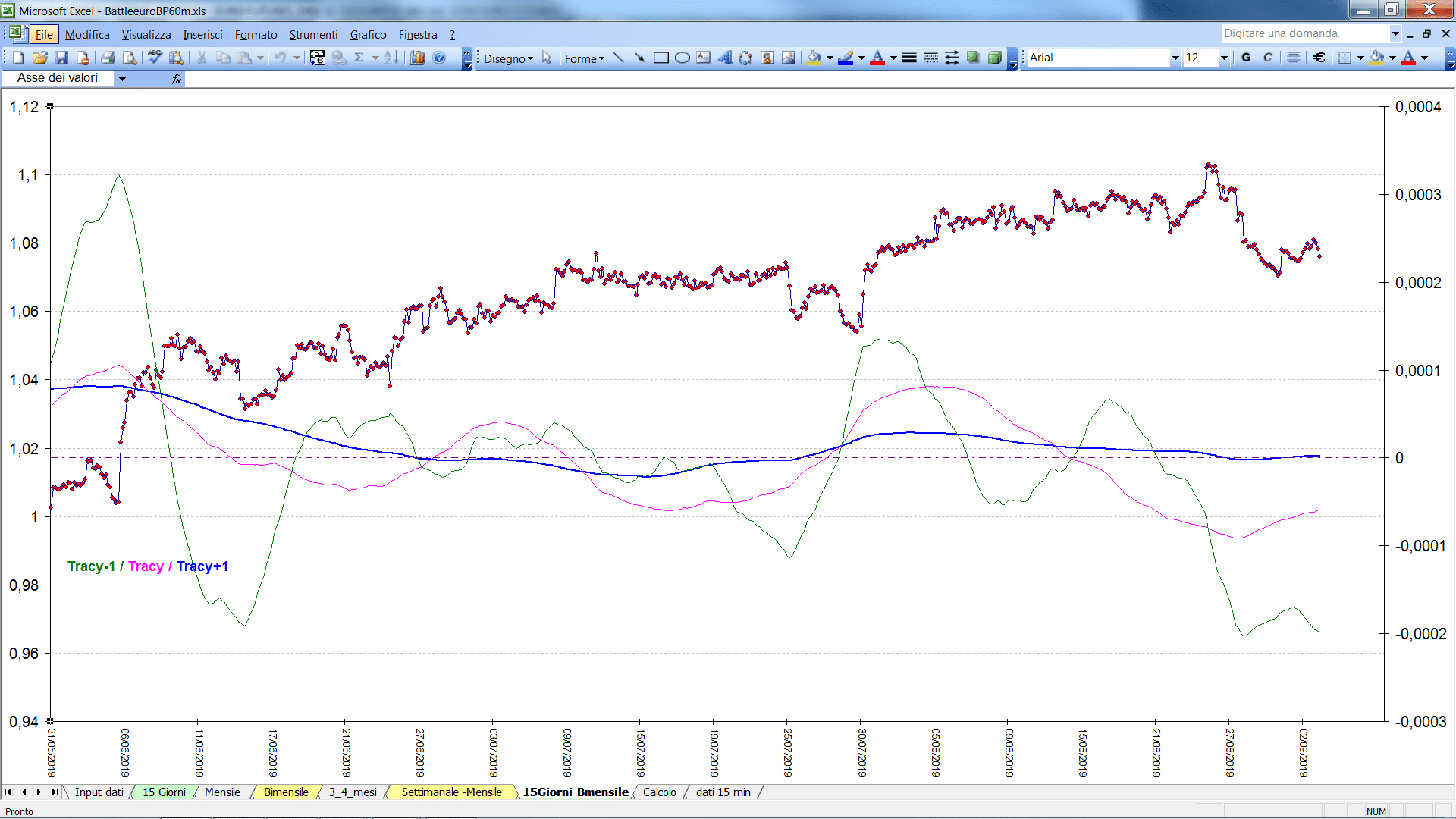Expand the help question history dropdown
1456x819 pixels.
tap(1395, 33)
